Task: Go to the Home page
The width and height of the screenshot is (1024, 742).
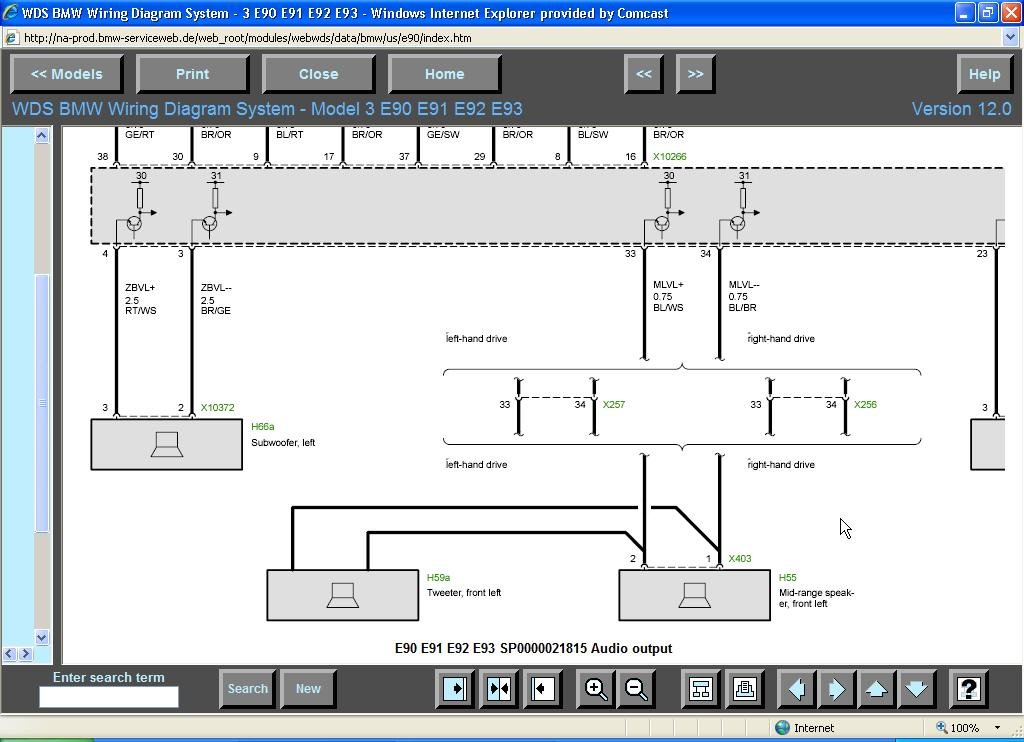Action: pos(445,74)
